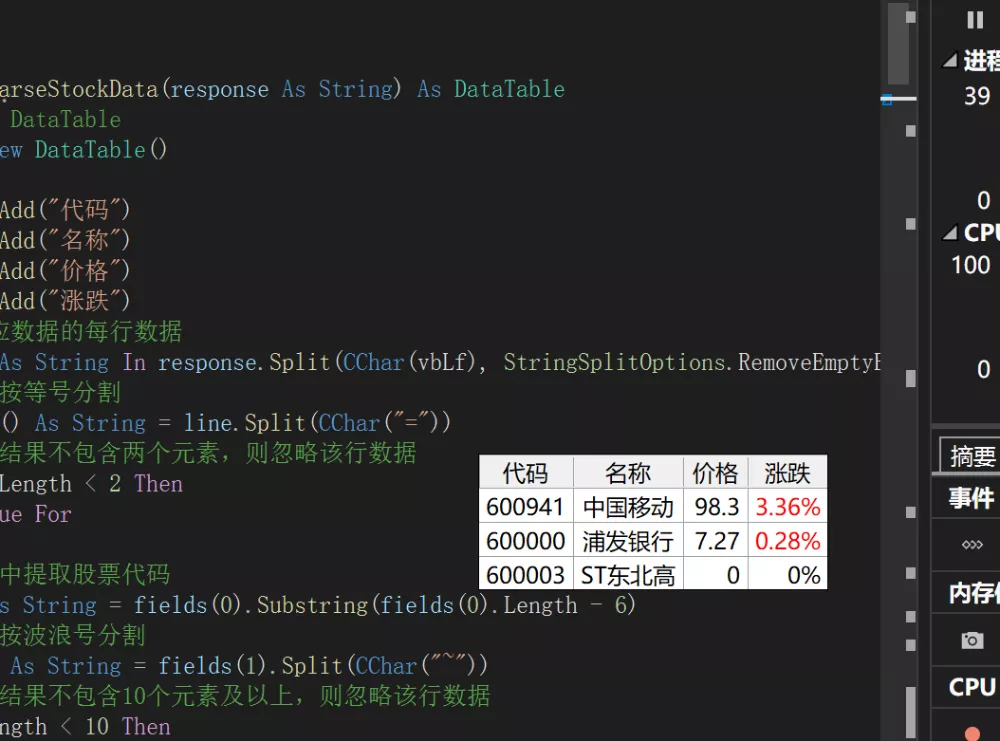
Task: Select the red 3.36% cell
Action: coord(788,507)
